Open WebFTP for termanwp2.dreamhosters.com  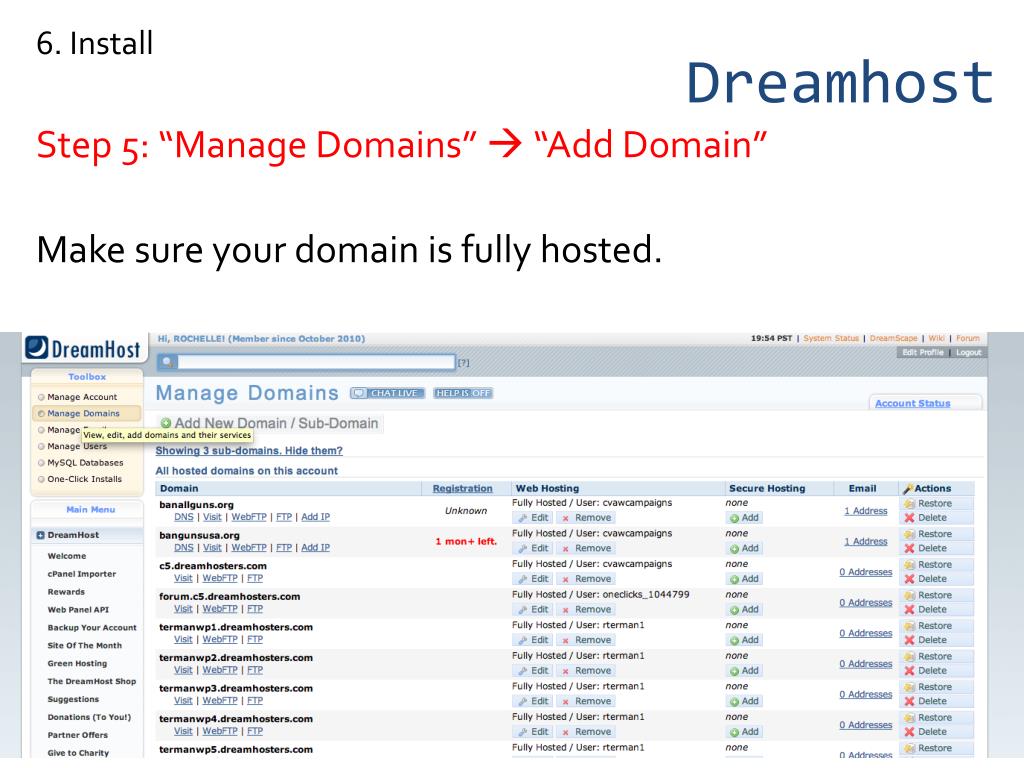point(220,670)
